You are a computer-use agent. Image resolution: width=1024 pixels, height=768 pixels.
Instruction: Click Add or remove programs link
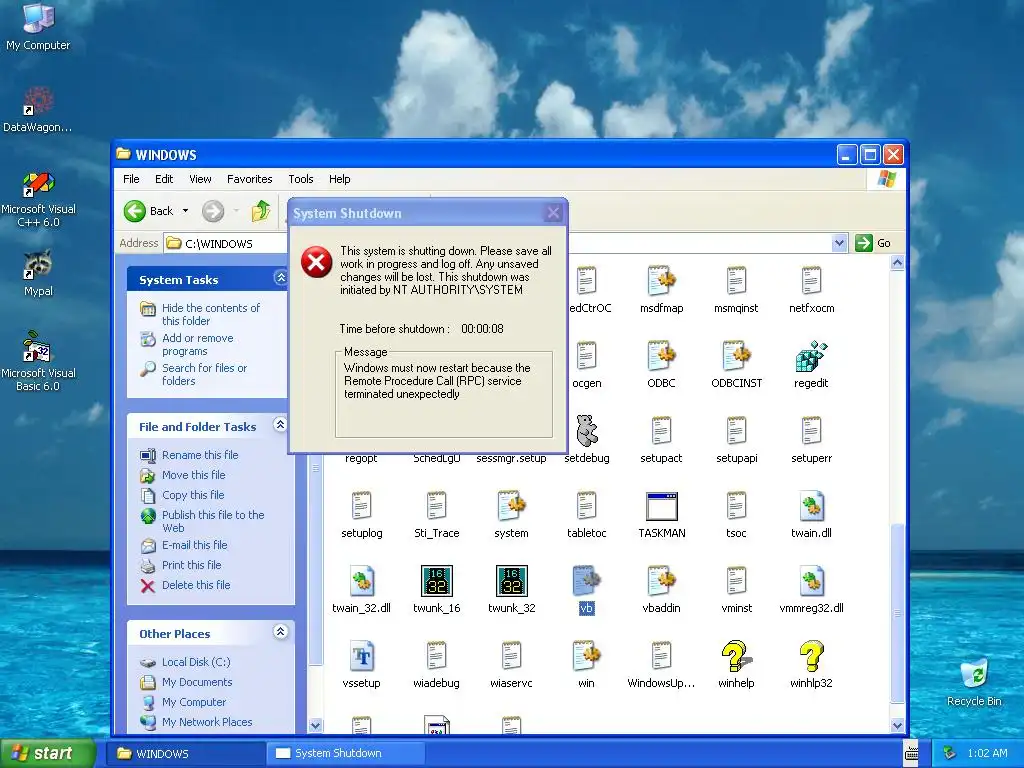(x=197, y=344)
